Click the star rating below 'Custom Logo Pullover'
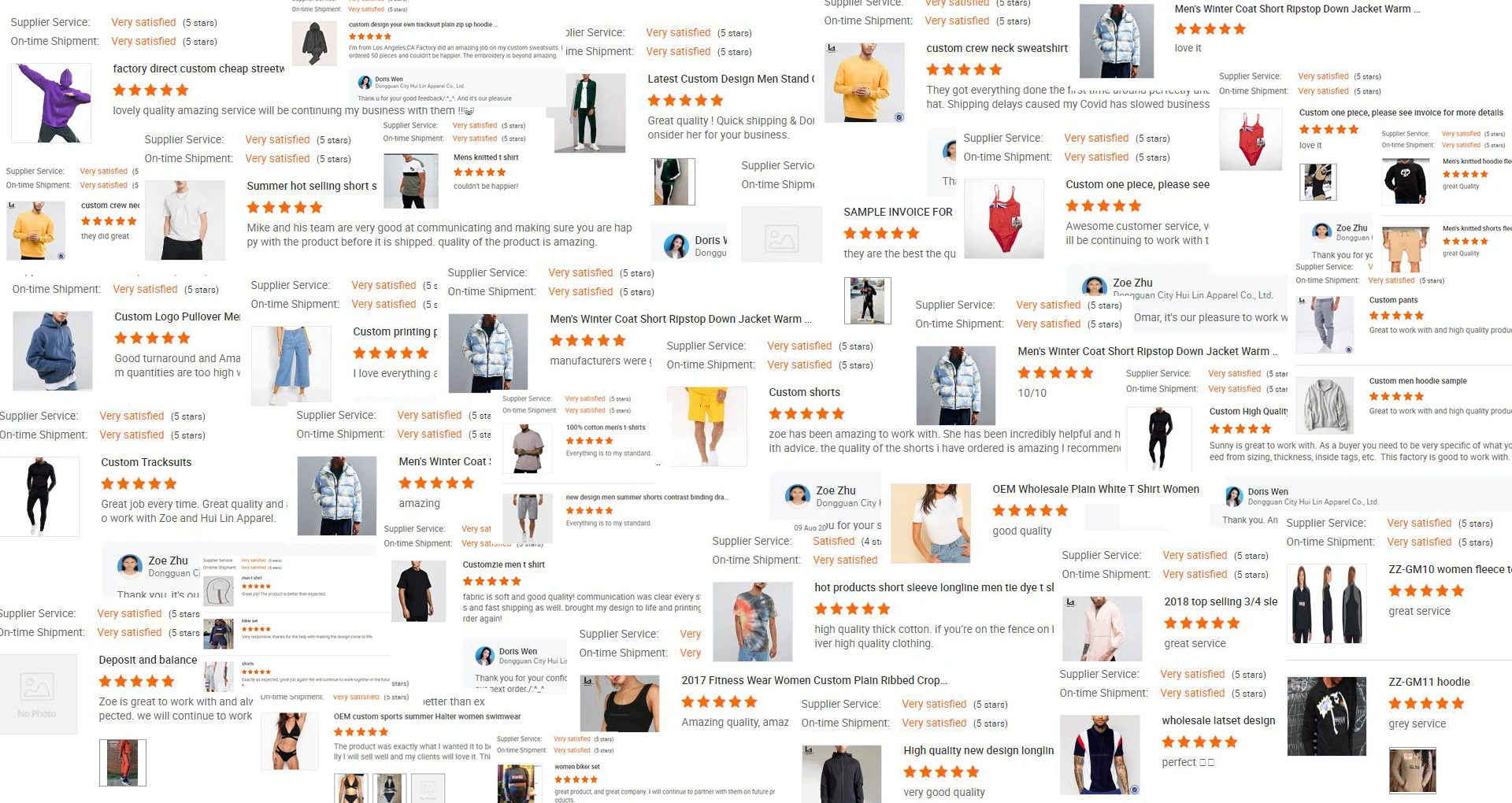This screenshot has width=1512, height=803. tap(152, 338)
